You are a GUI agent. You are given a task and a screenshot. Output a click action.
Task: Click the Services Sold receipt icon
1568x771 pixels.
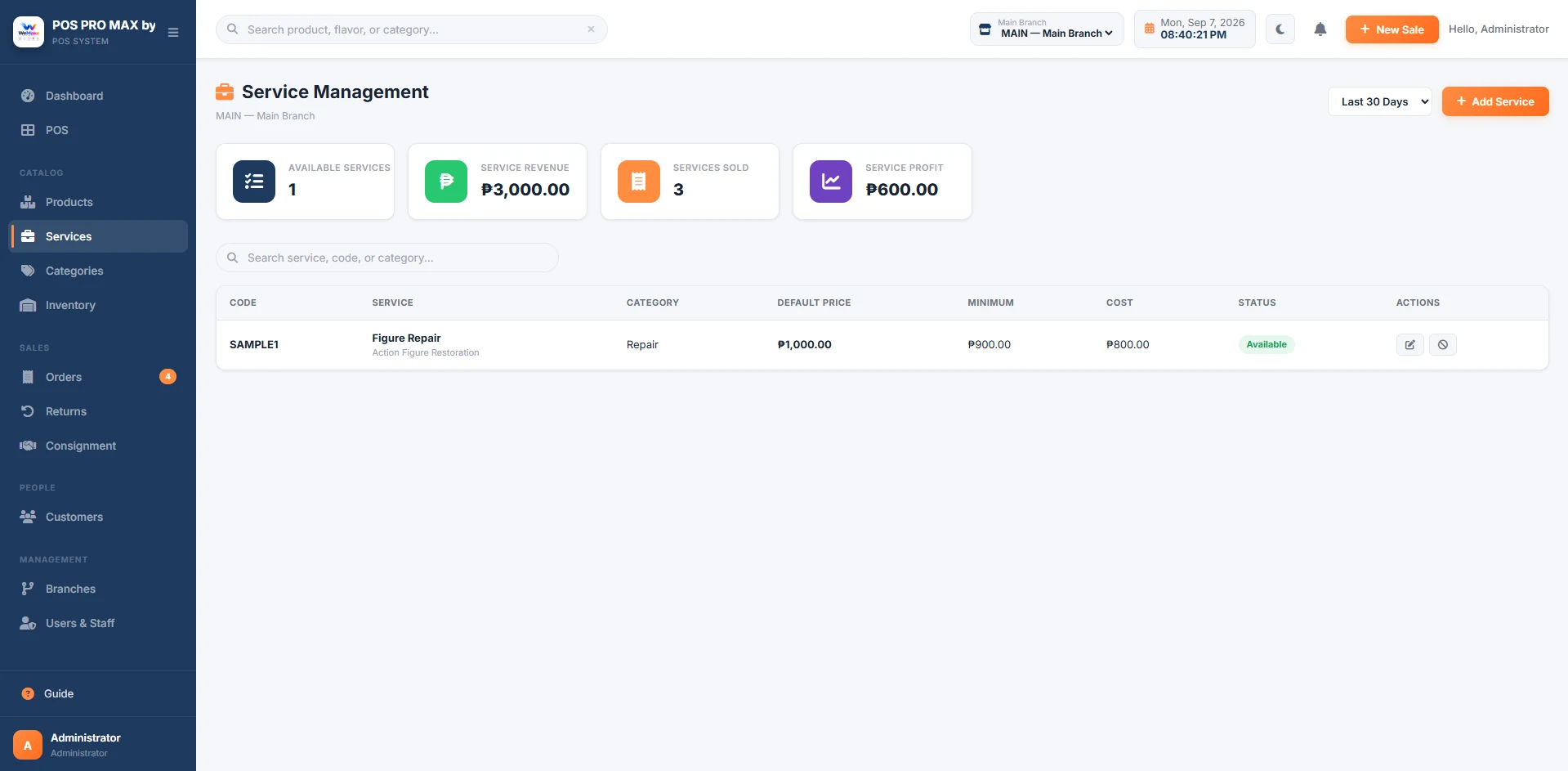pos(639,182)
